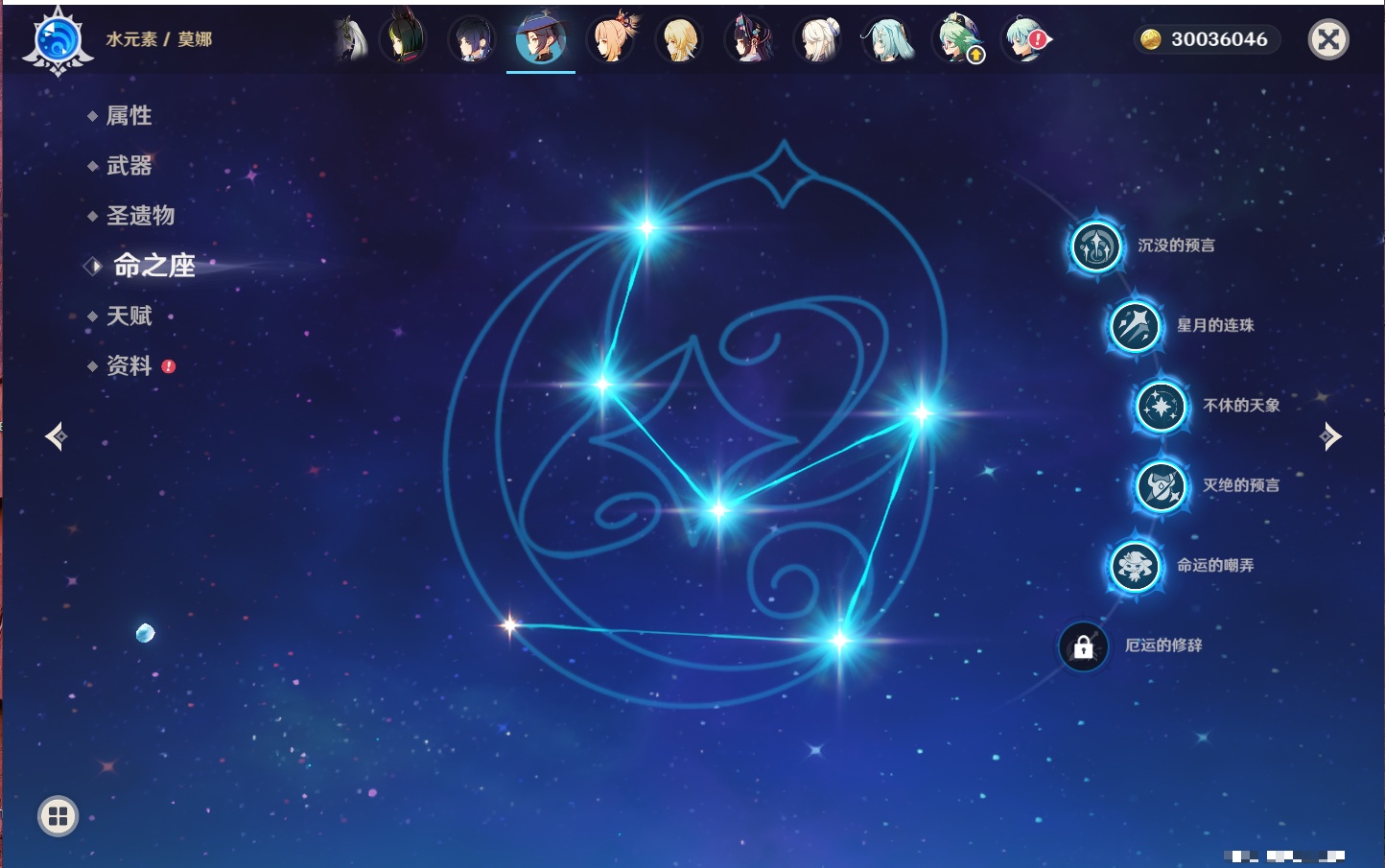Click the 水元素 / 莫娜 character title

[x=159, y=39]
